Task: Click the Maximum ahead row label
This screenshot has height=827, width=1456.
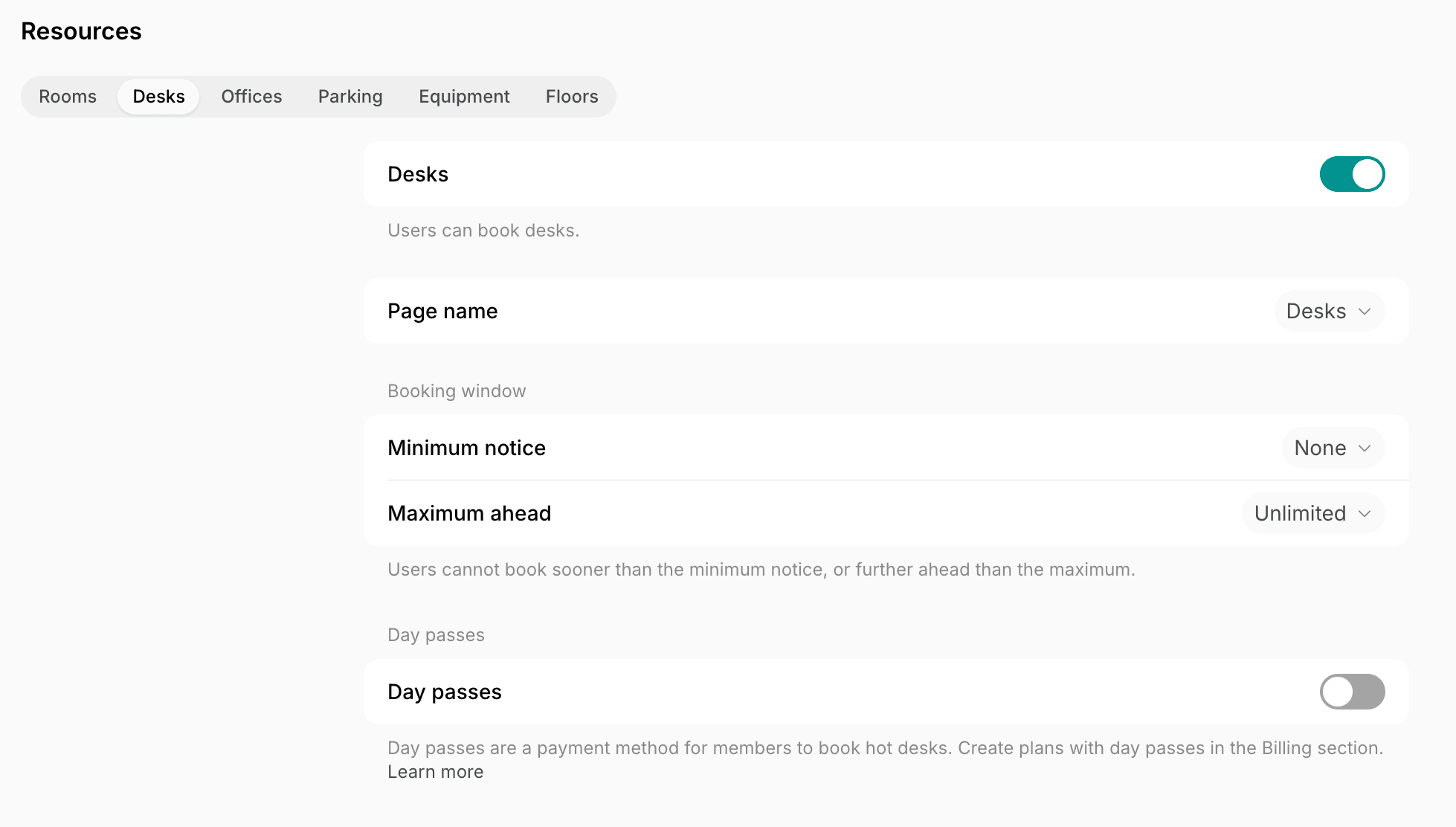Action: (x=469, y=513)
